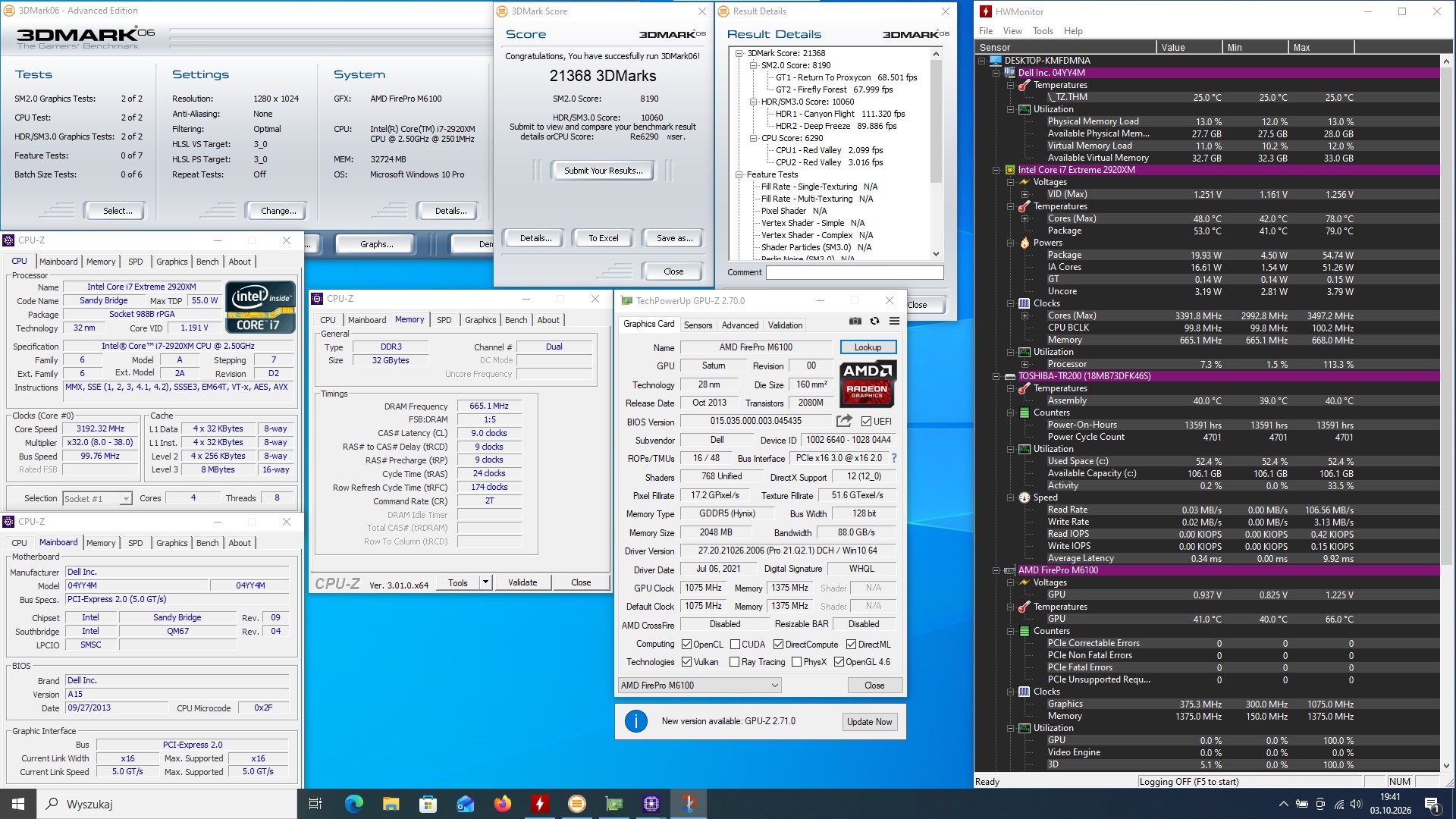
Task: Collapse the 3DMark Score tree node in Result Details
Action: pos(739,53)
